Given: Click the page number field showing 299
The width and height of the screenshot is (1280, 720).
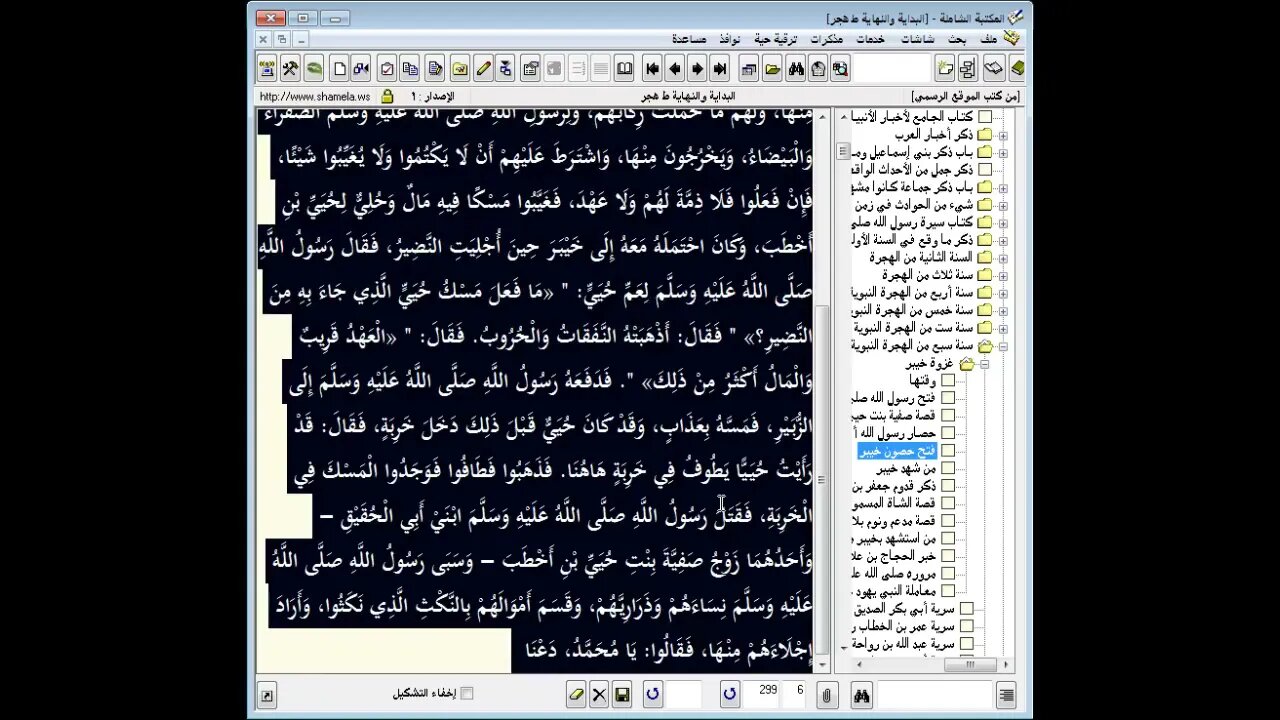Looking at the screenshot, I should coord(763,693).
